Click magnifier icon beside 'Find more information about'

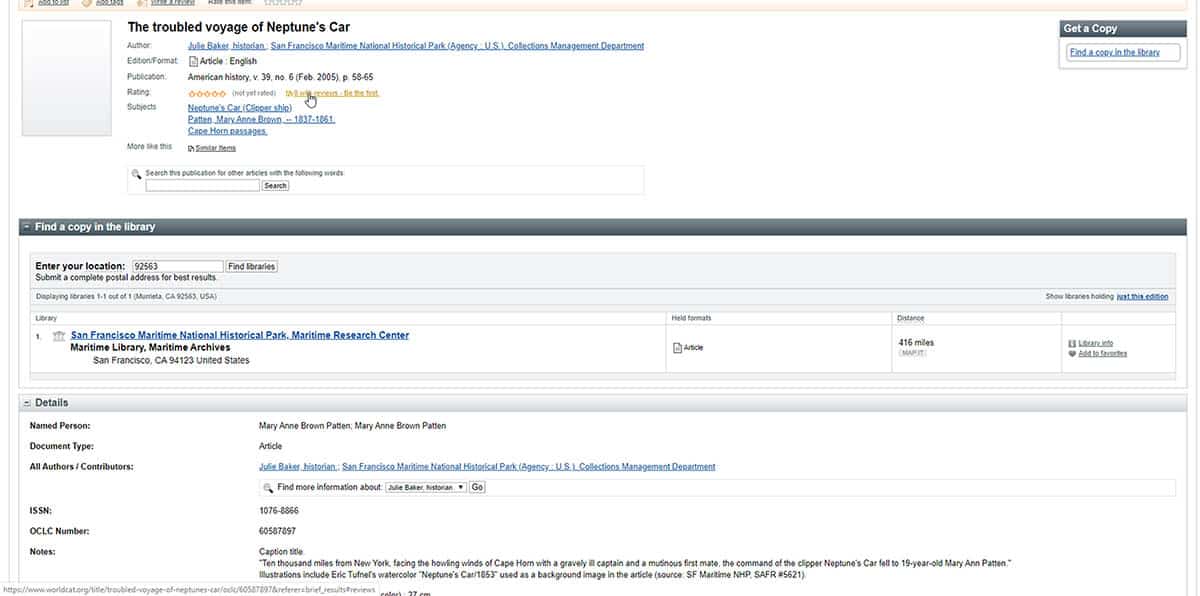tap(268, 487)
